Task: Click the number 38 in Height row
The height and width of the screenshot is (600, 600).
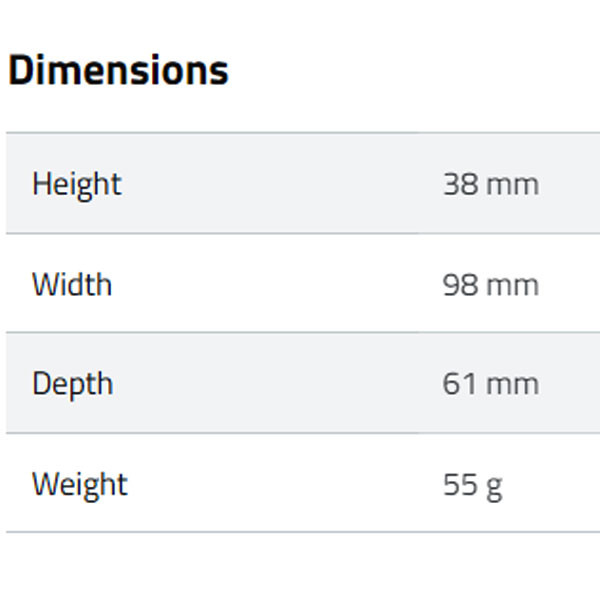Action: tap(460, 184)
